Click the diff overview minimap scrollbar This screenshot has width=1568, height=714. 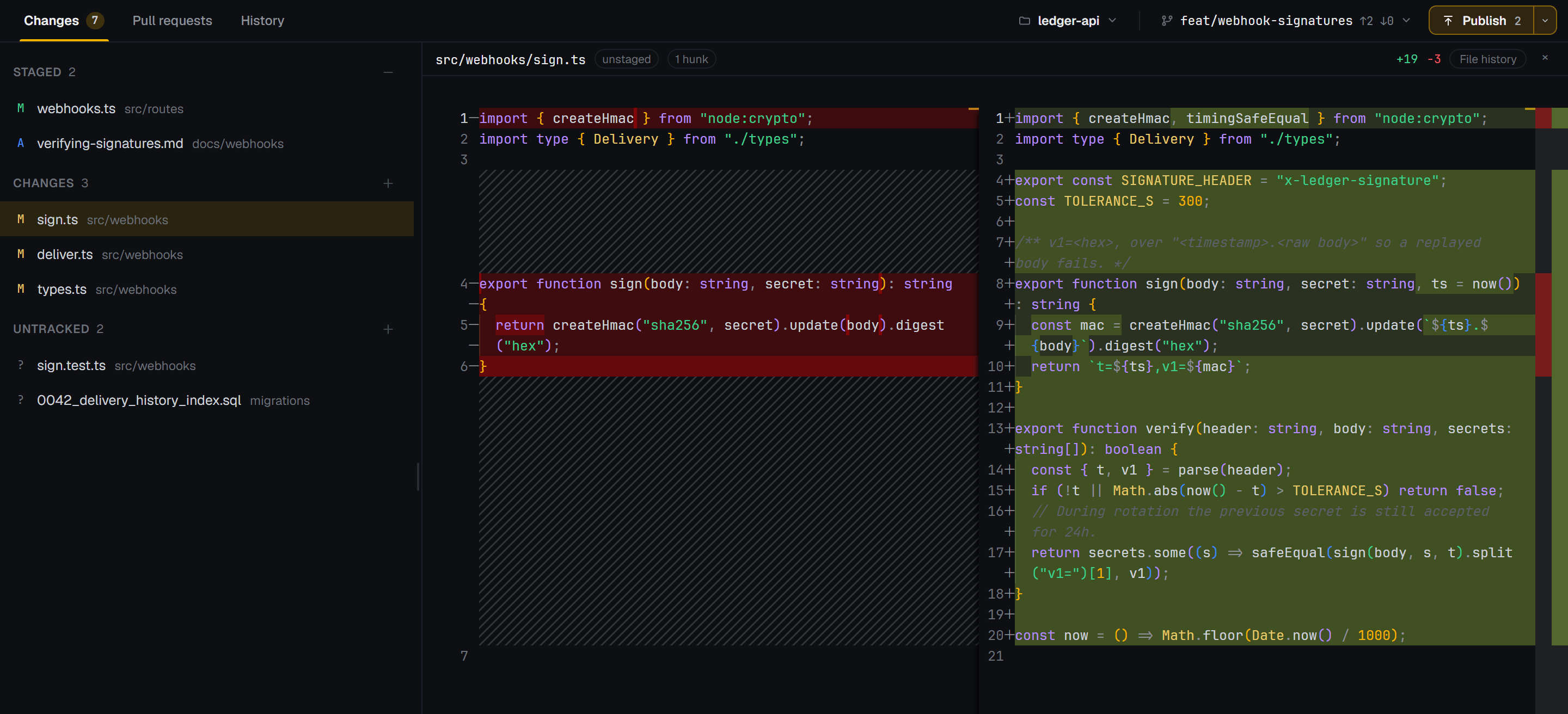point(1551,410)
